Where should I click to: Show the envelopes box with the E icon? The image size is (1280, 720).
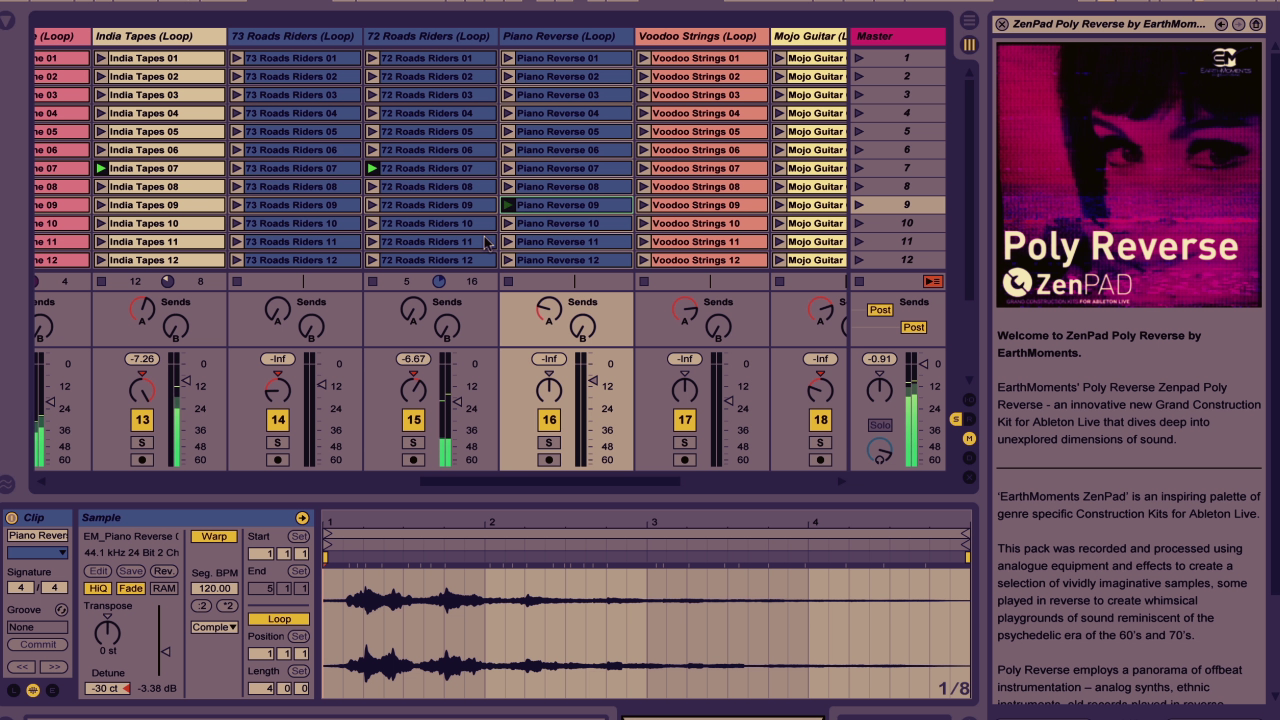coord(52,690)
